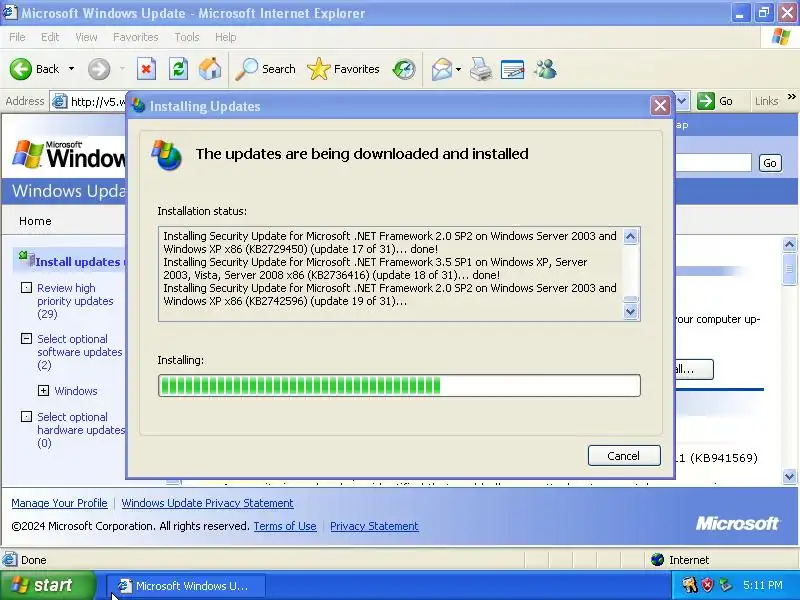Click Review high priority updates link
Screen dimensions: 800x600
point(75,301)
